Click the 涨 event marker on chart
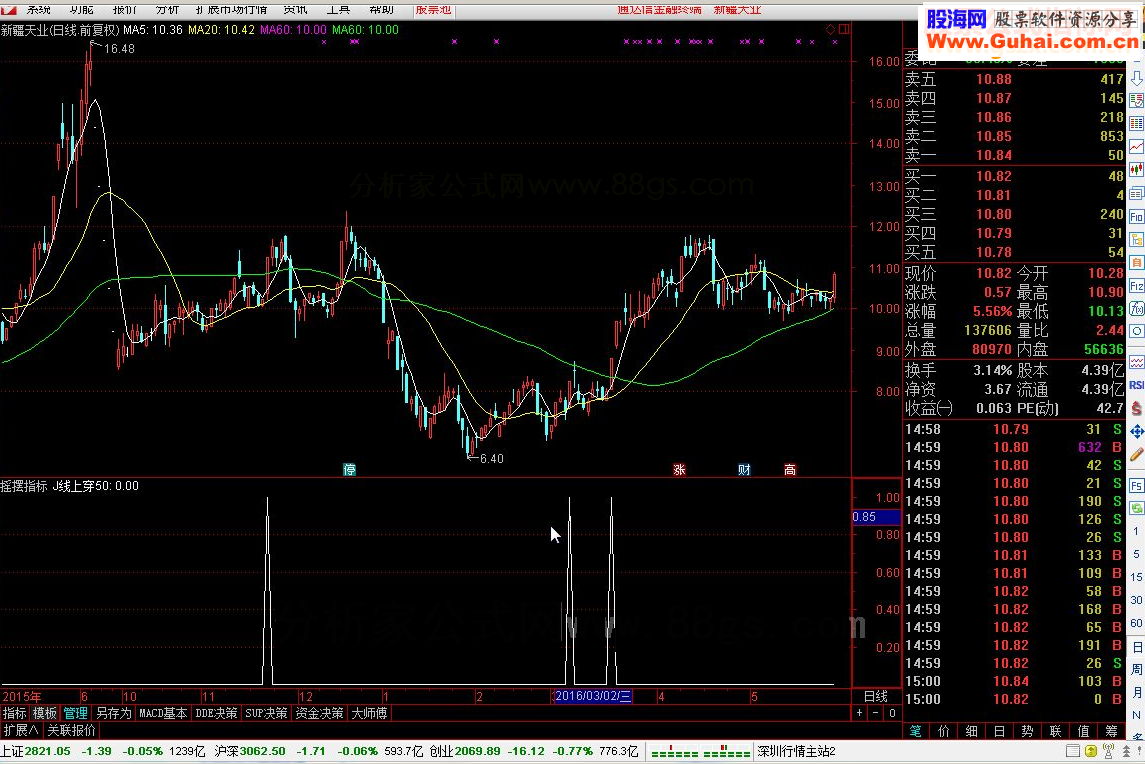Viewport: 1145px width, 764px height. 679,470
